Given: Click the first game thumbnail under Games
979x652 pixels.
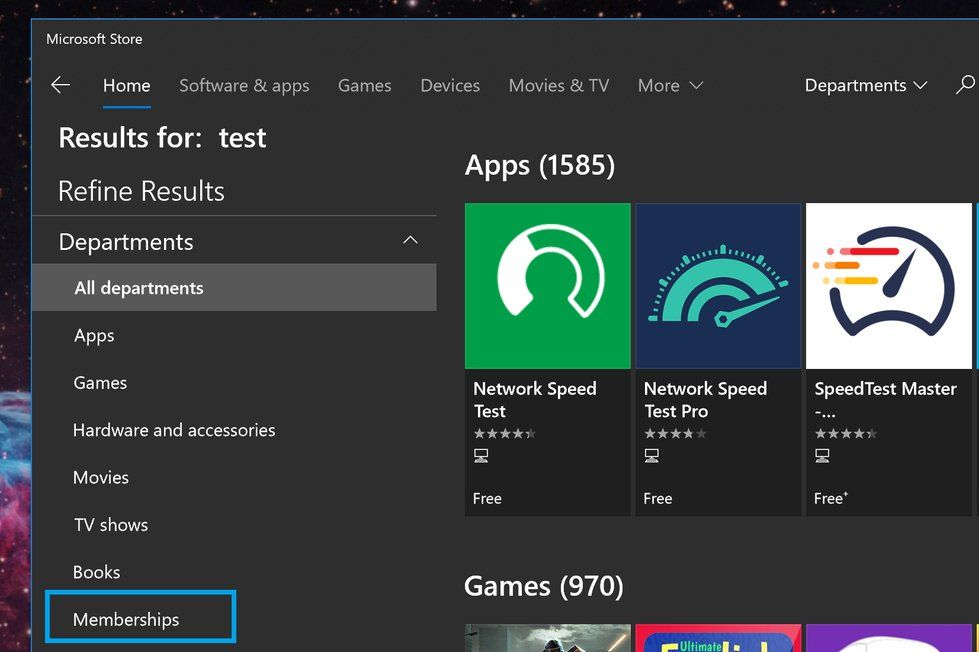Looking at the screenshot, I should coord(547,639).
